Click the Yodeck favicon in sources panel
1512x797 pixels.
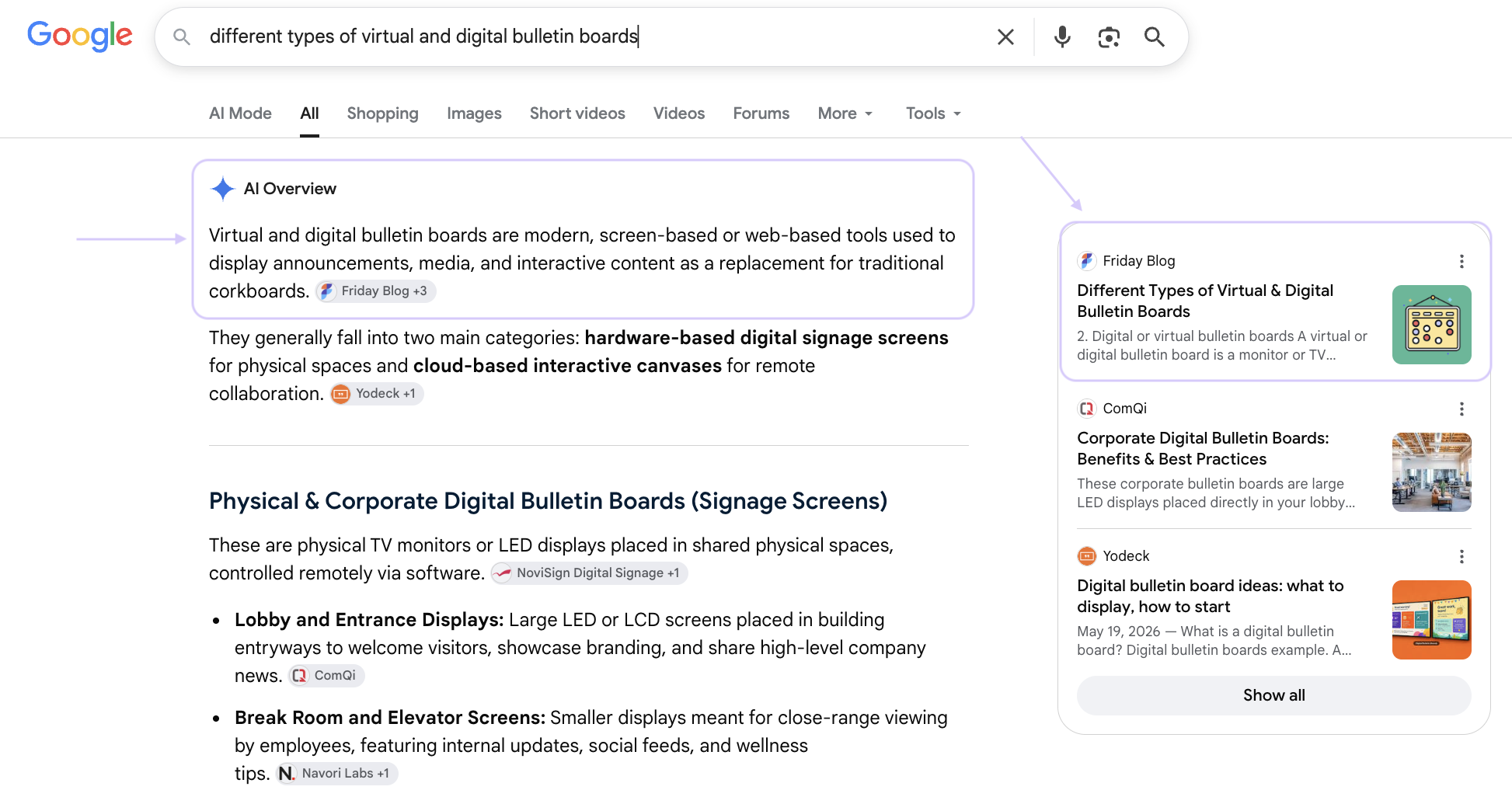tap(1086, 556)
